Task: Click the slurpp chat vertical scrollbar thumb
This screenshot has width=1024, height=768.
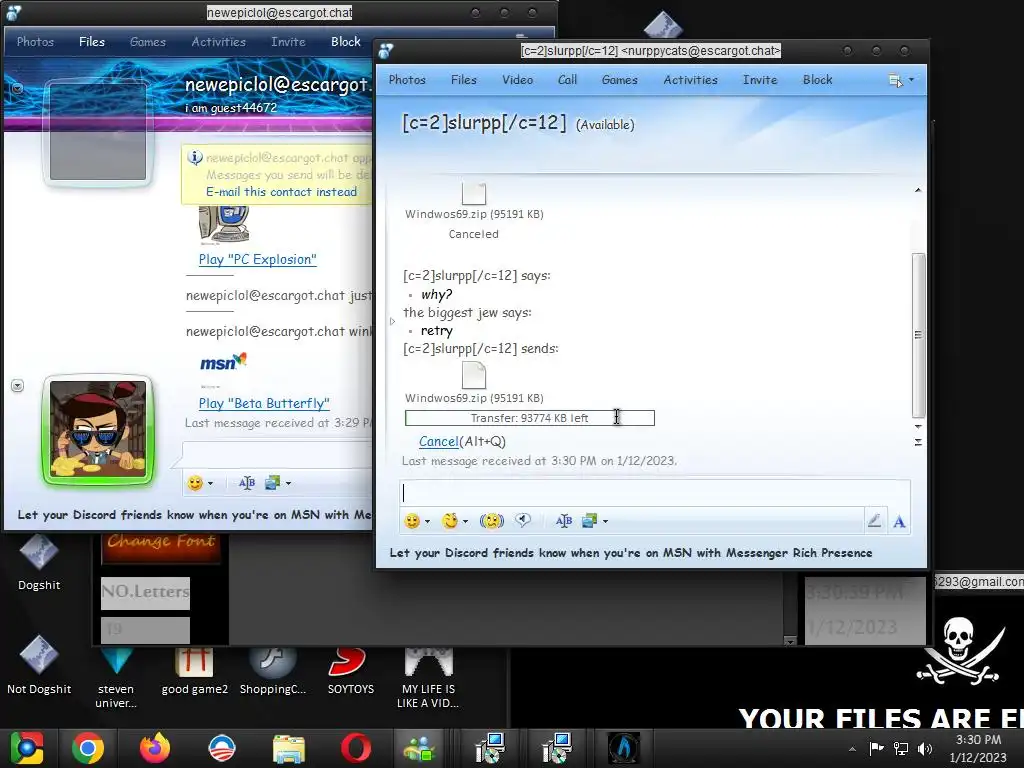Action: tap(918, 335)
